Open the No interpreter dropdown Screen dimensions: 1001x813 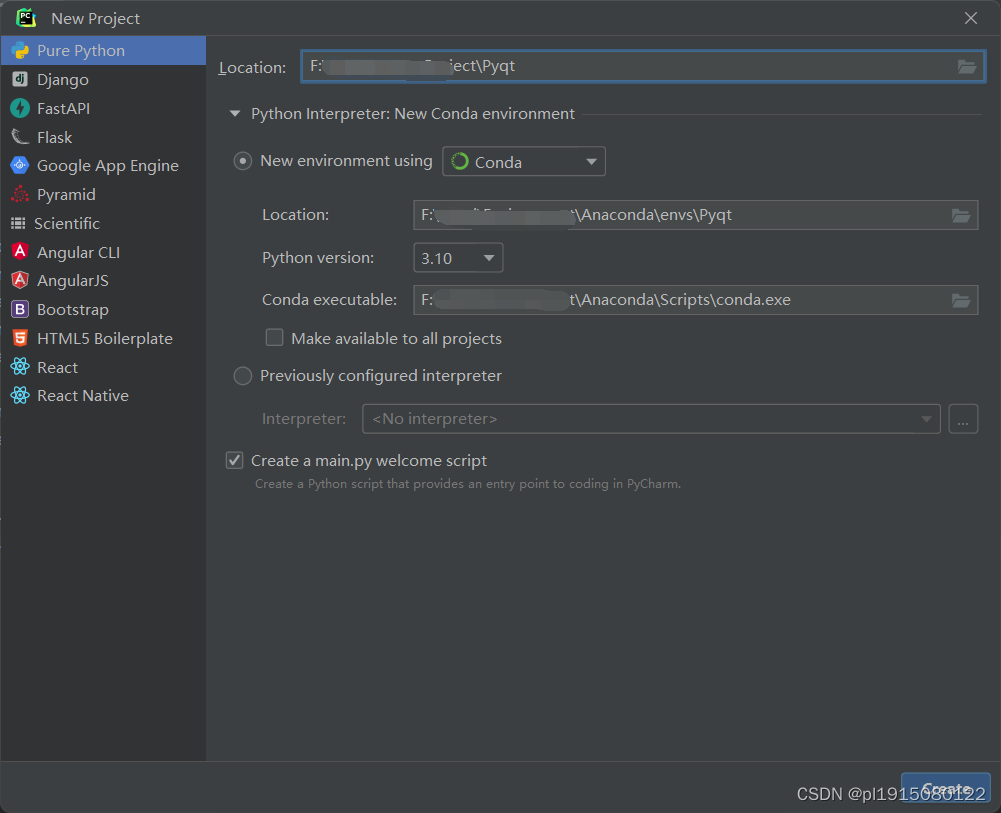point(651,419)
